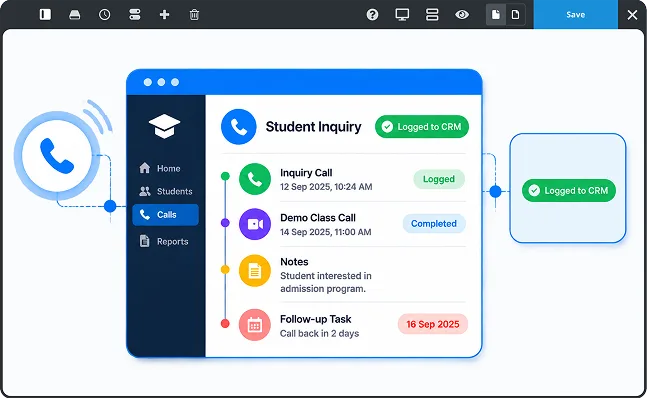Viewport: 647px width, 400px height.
Task: Click the graduation cap logo
Action: point(164,126)
